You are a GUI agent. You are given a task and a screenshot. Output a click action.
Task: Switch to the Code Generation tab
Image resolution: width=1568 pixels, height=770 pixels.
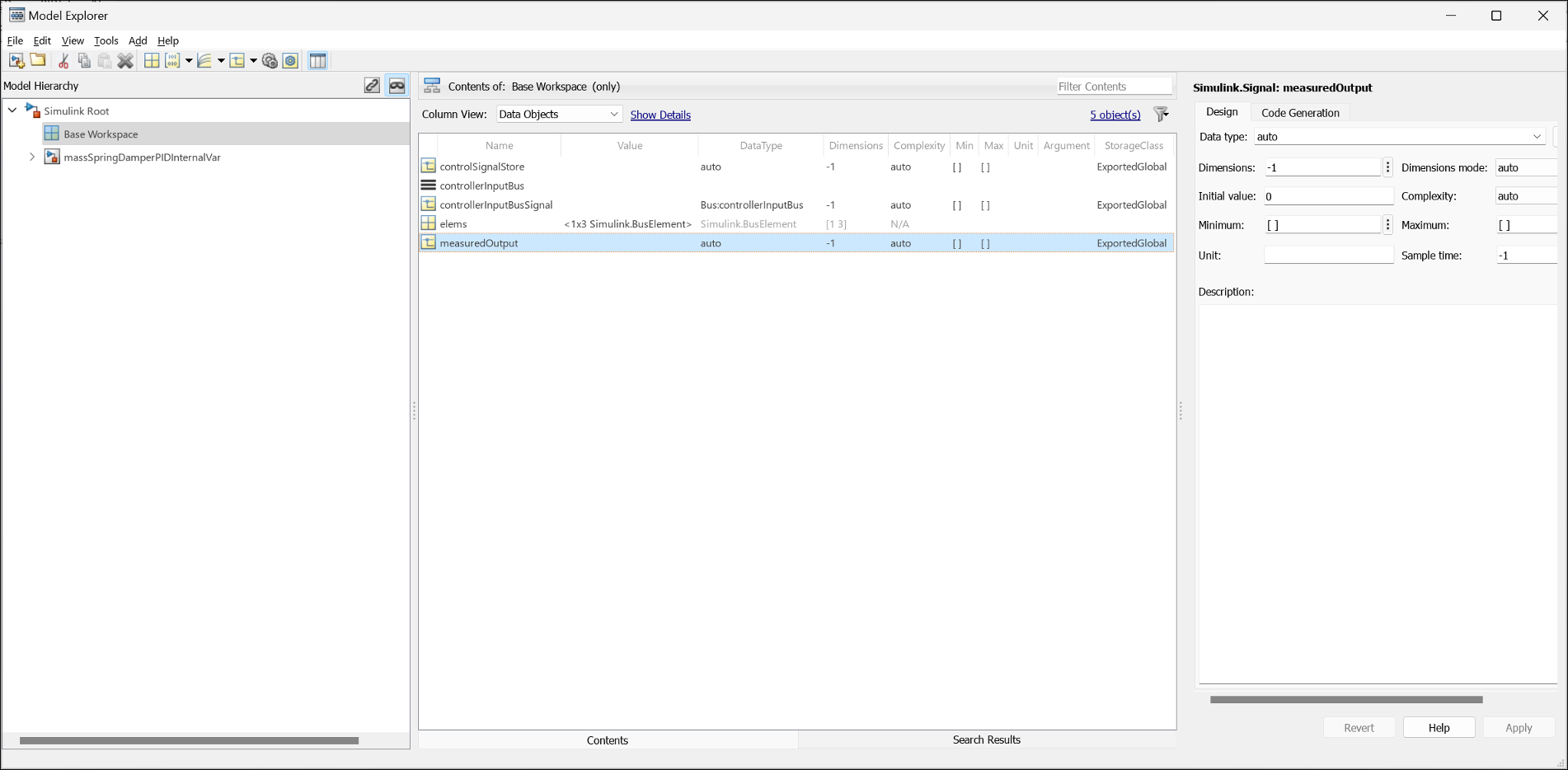tap(1300, 112)
